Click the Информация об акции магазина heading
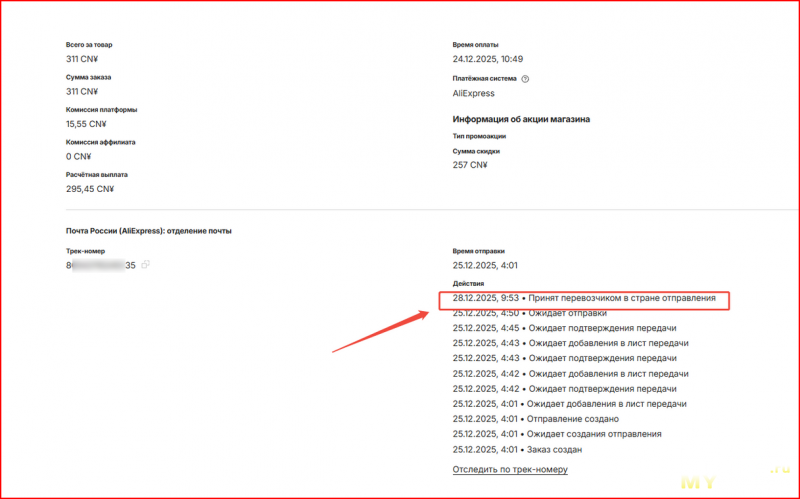800x499 pixels. (521, 119)
